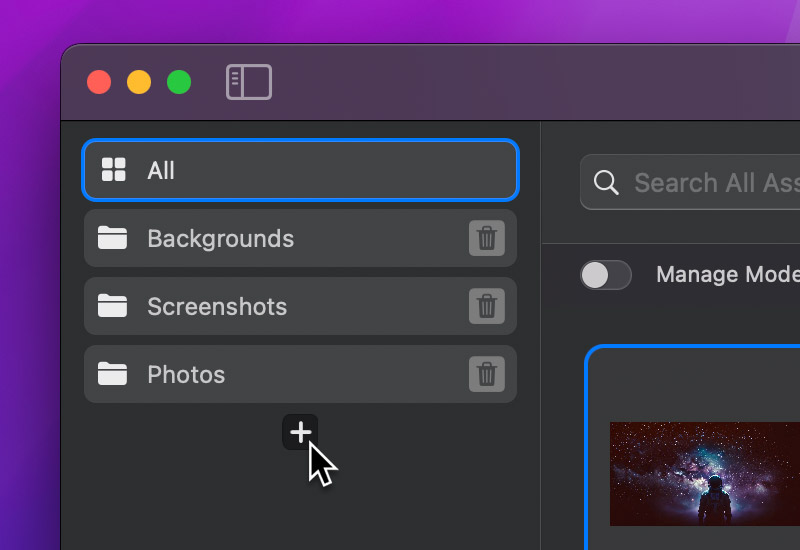800x550 pixels.
Task: Delete the Backgrounds folder with its trash icon
Action: [x=486, y=239]
